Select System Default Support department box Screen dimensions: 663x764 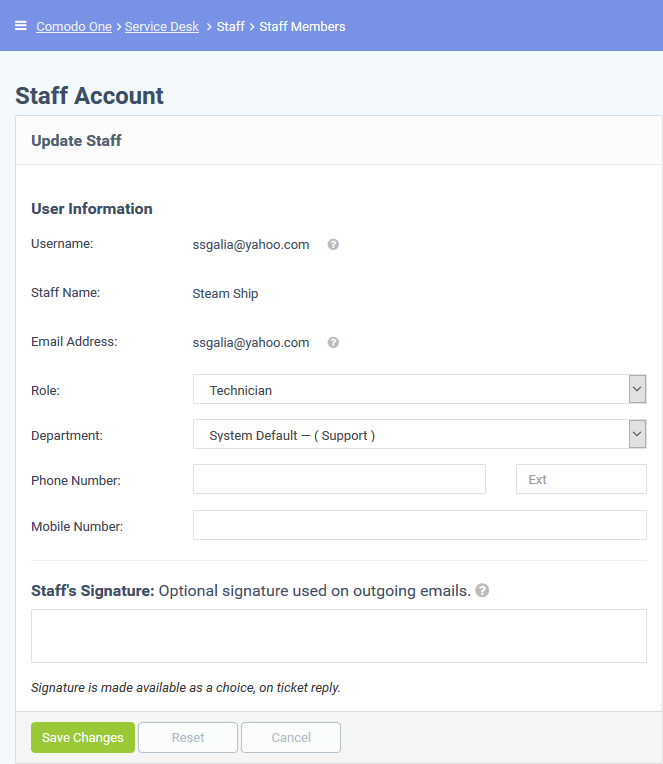click(419, 434)
